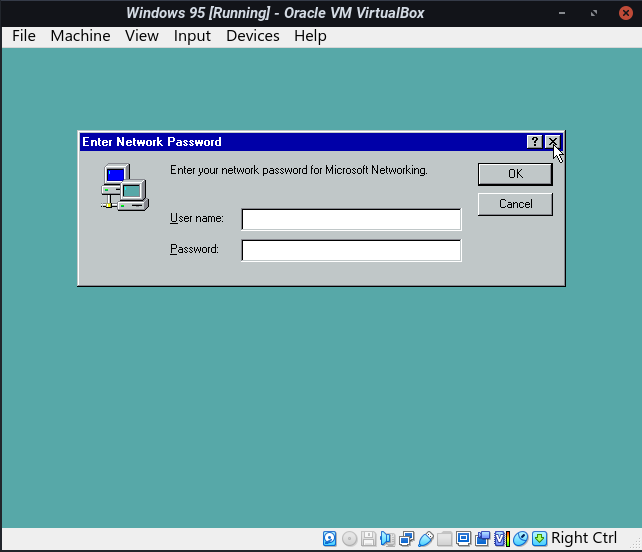This screenshot has height=552, width=642.
Task: Open the network adapter indicator icon
Action: pyautogui.click(x=406, y=539)
